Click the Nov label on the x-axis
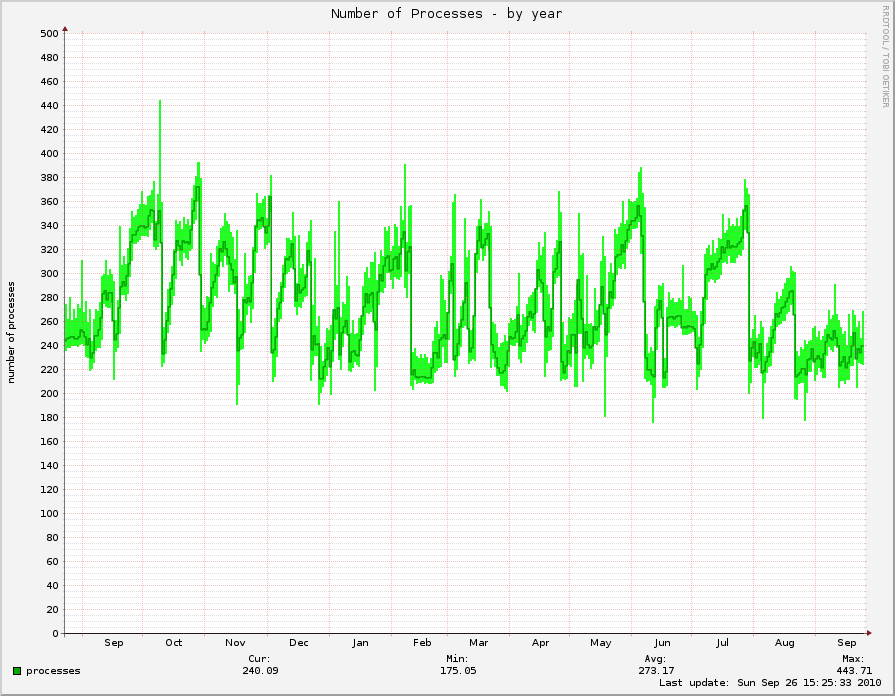The image size is (895, 696). tap(235, 642)
